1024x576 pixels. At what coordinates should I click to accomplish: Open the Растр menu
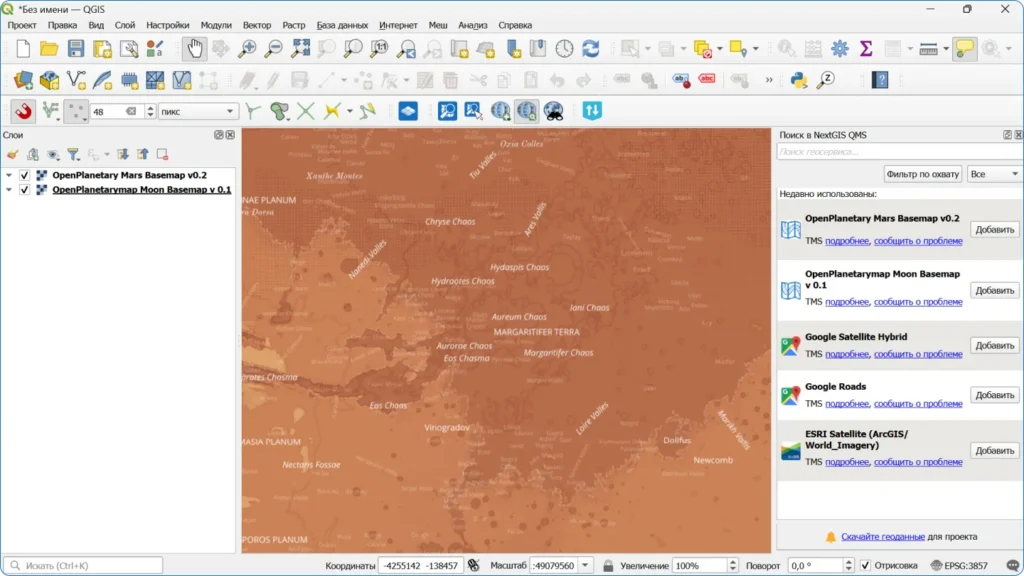coord(294,25)
